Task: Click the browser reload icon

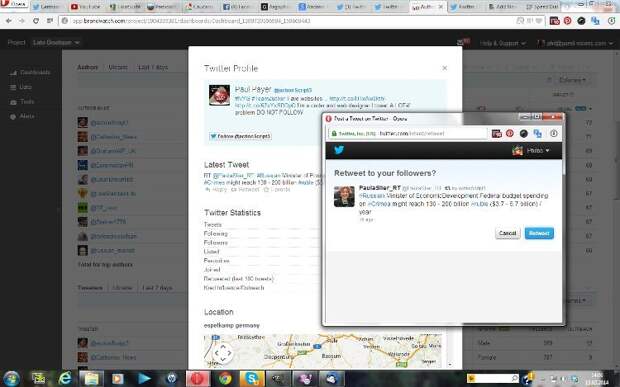Action: pyautogui.click(x=36, y=21)
